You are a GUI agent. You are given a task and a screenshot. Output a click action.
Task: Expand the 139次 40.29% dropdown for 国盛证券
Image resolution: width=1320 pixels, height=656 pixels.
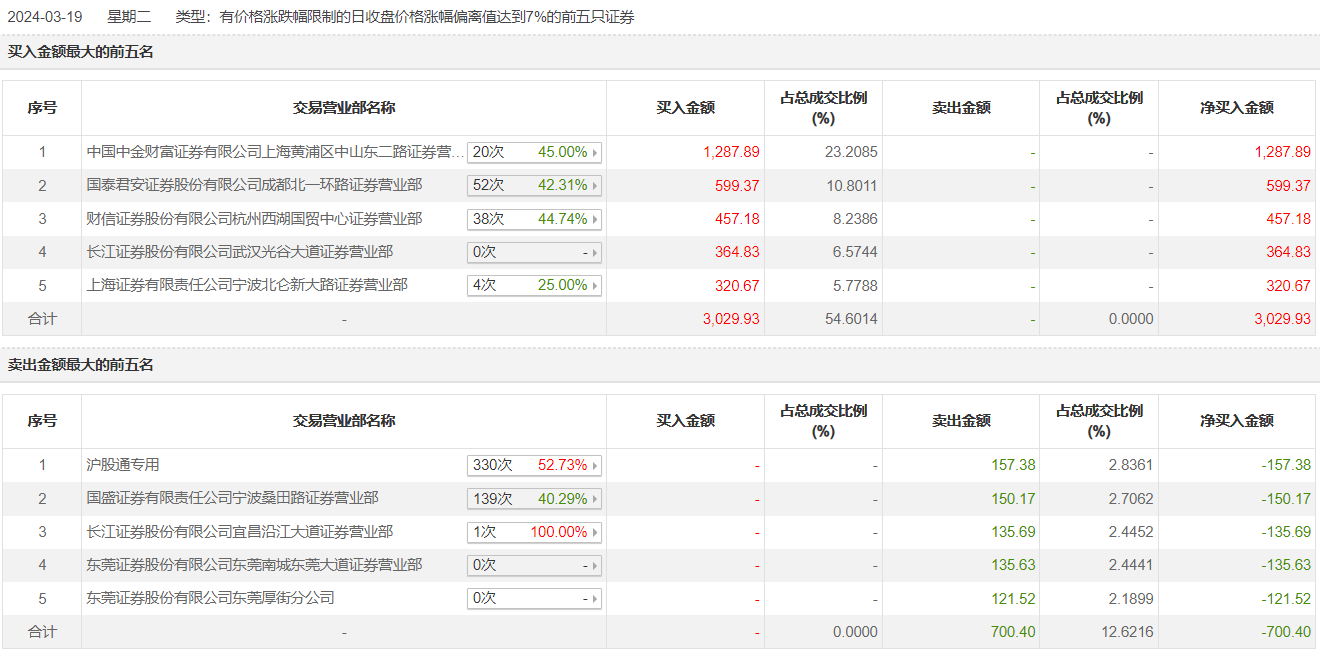pyautogui.click(x=534, y=498)
